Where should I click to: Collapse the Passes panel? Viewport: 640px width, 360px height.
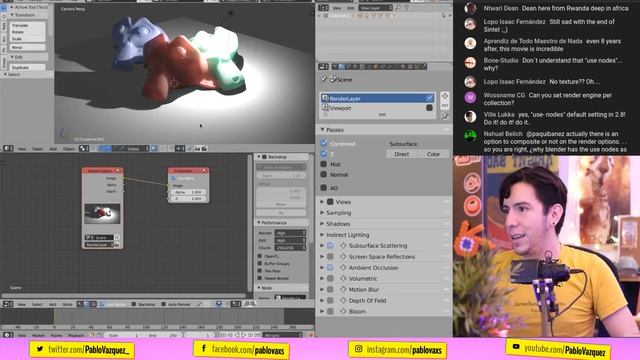(322, 130)
